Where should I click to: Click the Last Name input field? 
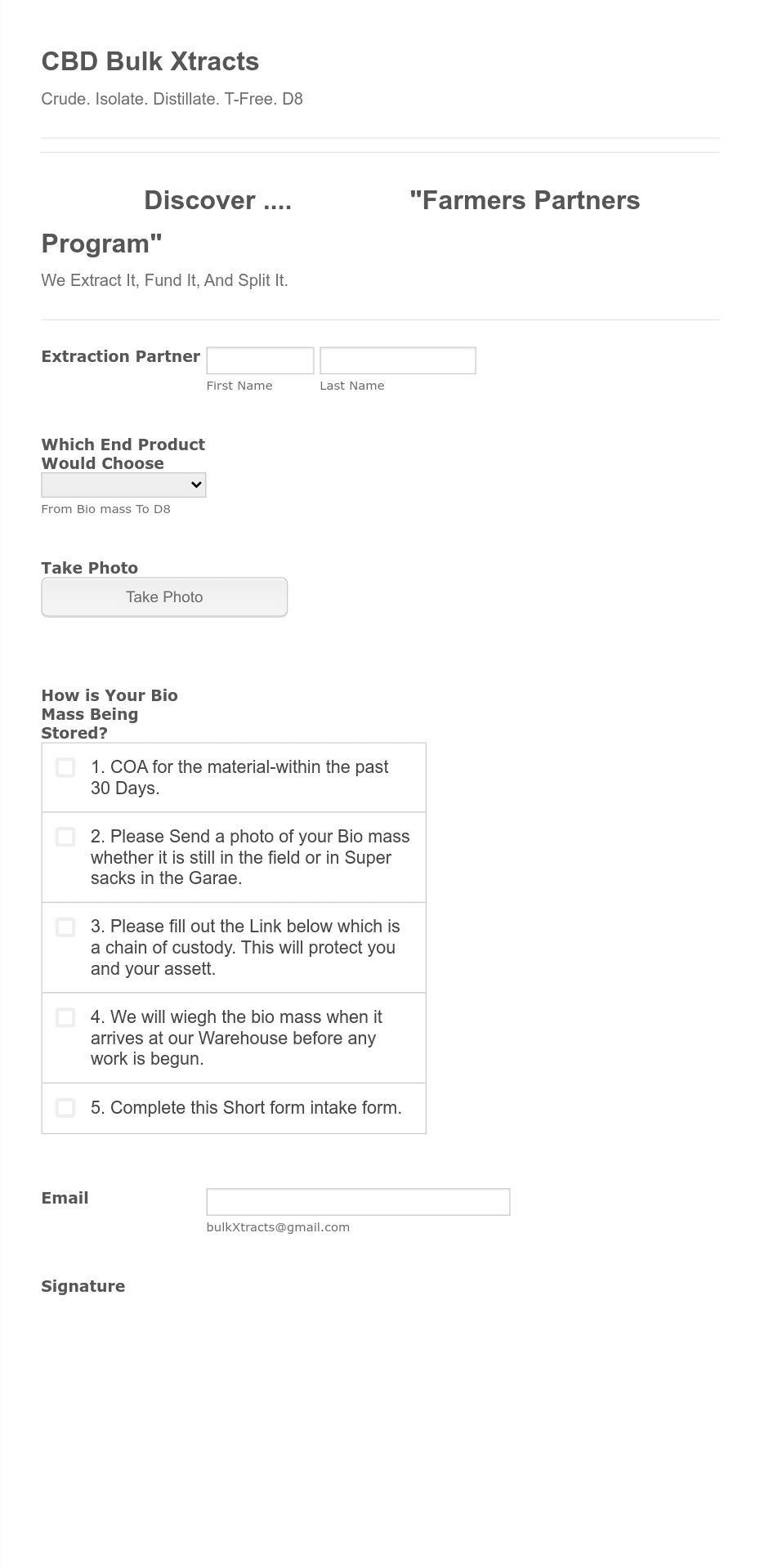[x=398, y=360]
